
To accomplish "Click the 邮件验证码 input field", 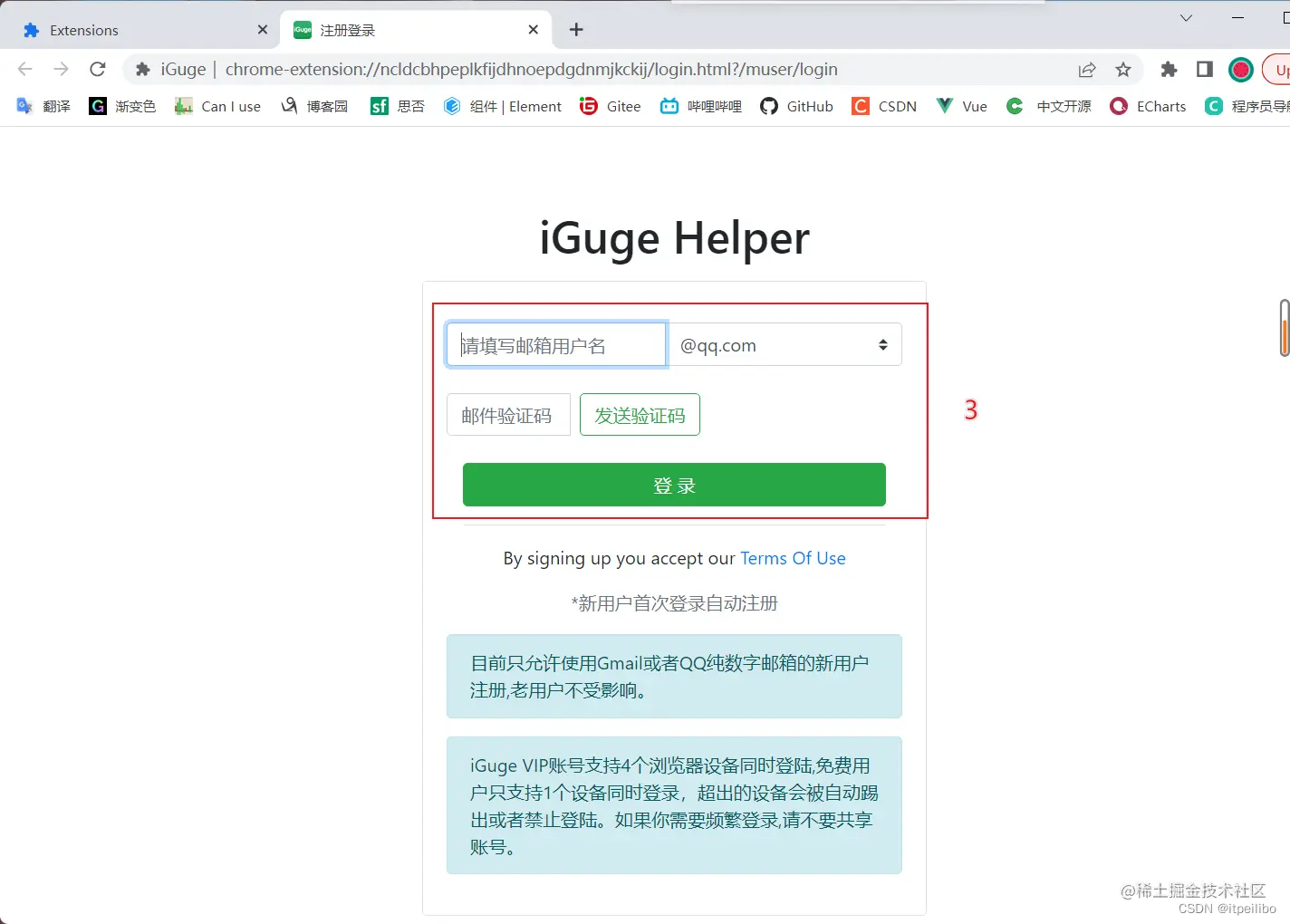I will click(x=508, y=414).
